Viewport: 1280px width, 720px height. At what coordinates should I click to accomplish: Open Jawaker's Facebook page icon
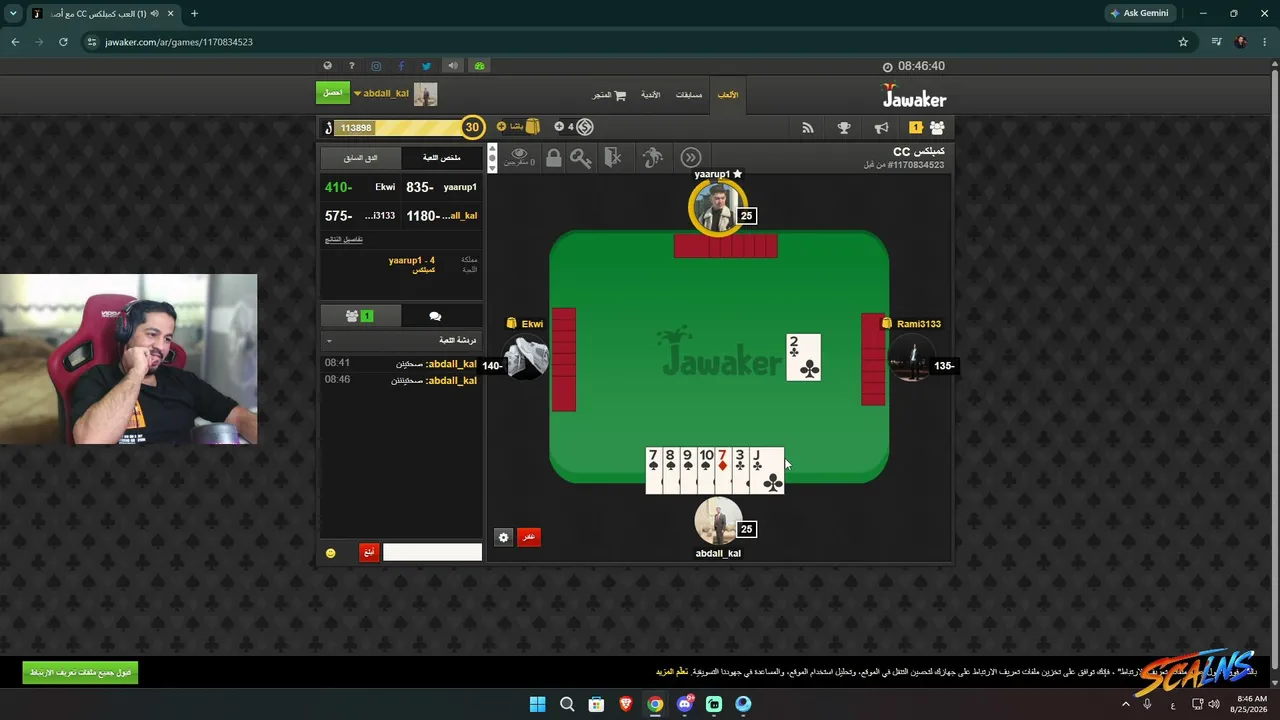click(401, 66)
